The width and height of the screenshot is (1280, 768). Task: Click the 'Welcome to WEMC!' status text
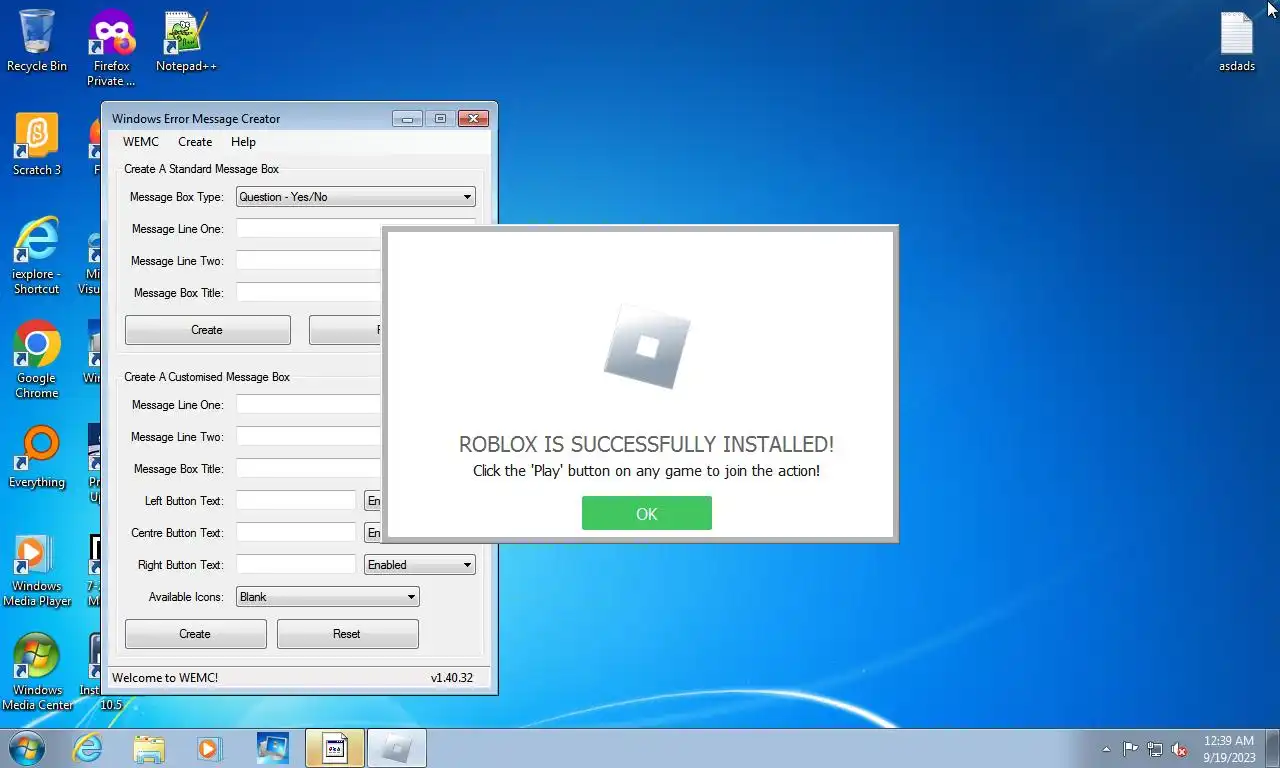click(x=165, y=678)
